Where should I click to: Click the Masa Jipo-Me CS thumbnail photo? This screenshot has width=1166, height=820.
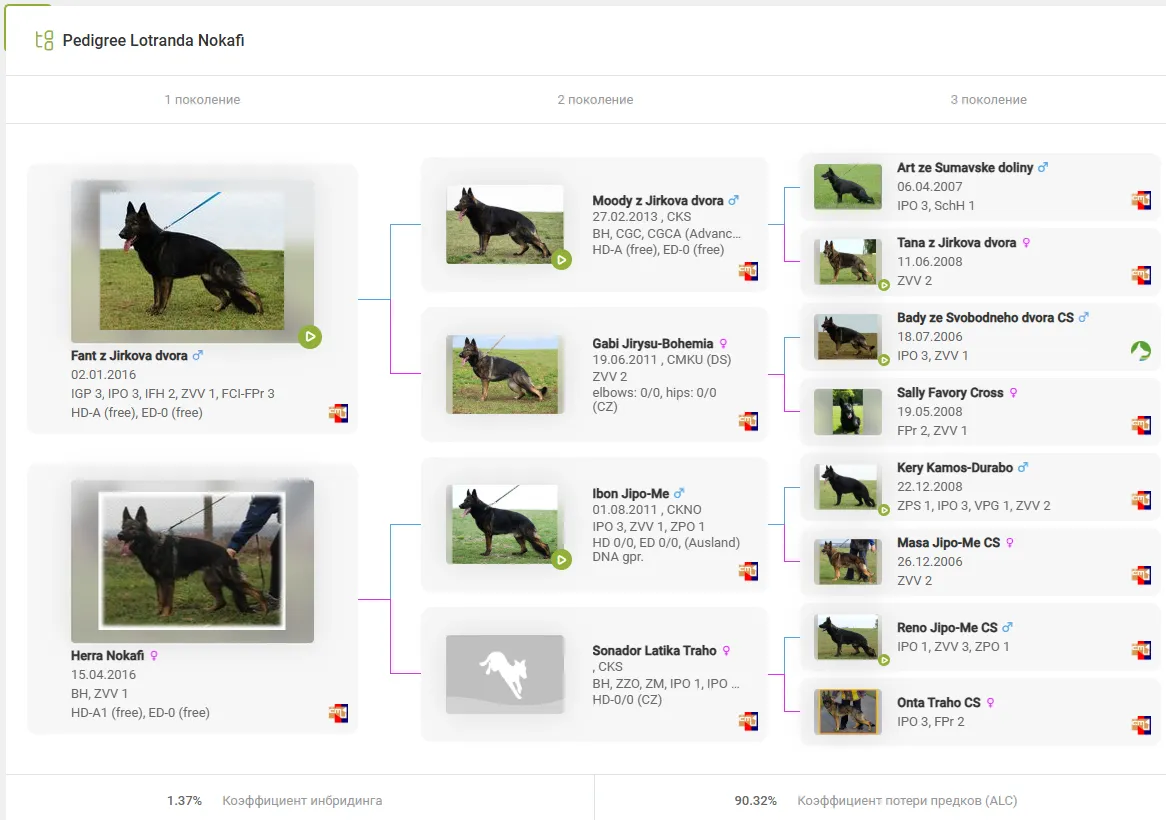847,561
